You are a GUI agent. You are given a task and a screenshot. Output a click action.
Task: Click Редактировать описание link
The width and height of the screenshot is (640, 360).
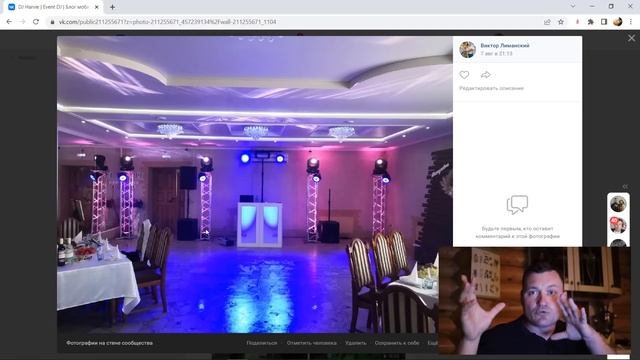tap(491, 88)
